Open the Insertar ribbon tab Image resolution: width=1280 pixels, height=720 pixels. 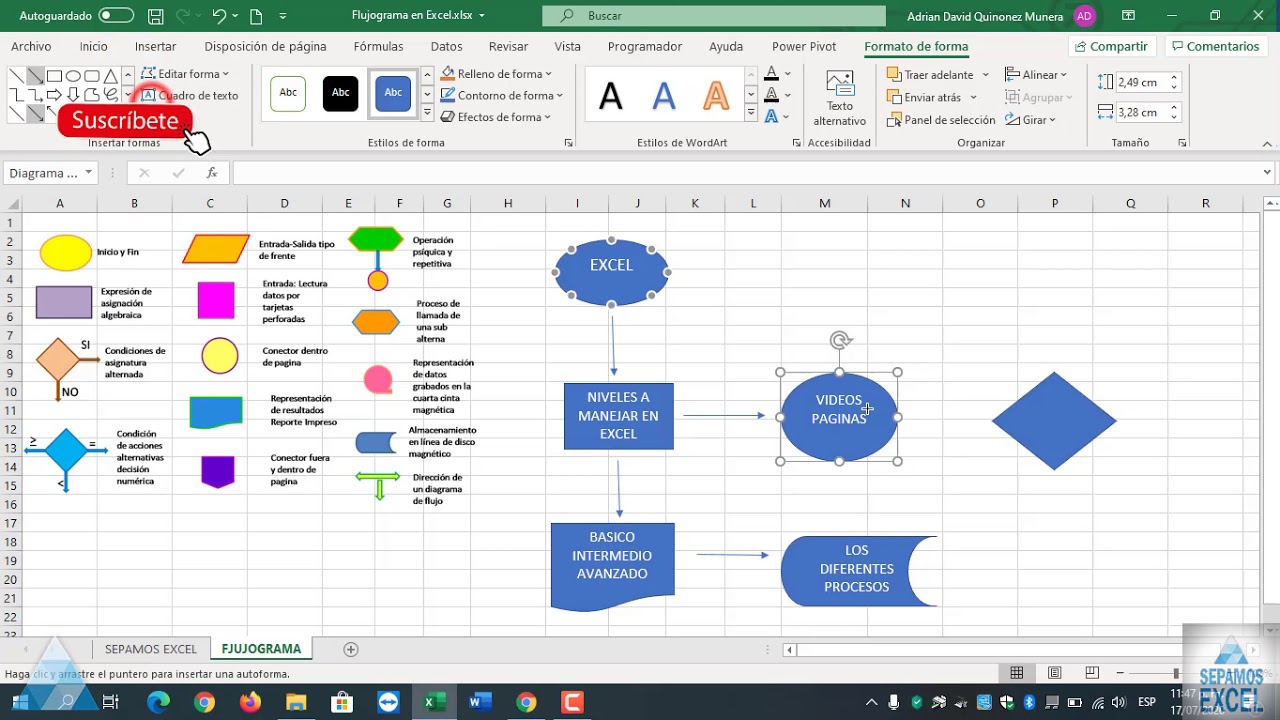[x=155, y=46]
